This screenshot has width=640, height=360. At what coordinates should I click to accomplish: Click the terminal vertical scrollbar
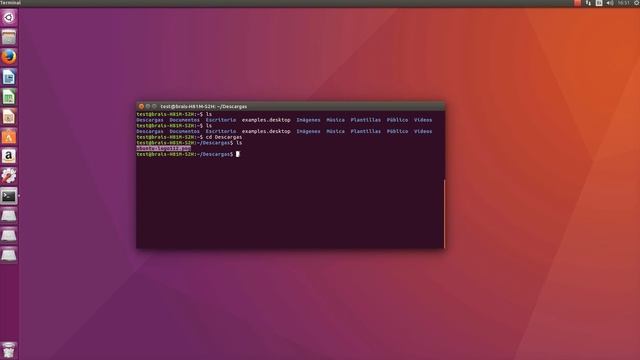point(444,213)
